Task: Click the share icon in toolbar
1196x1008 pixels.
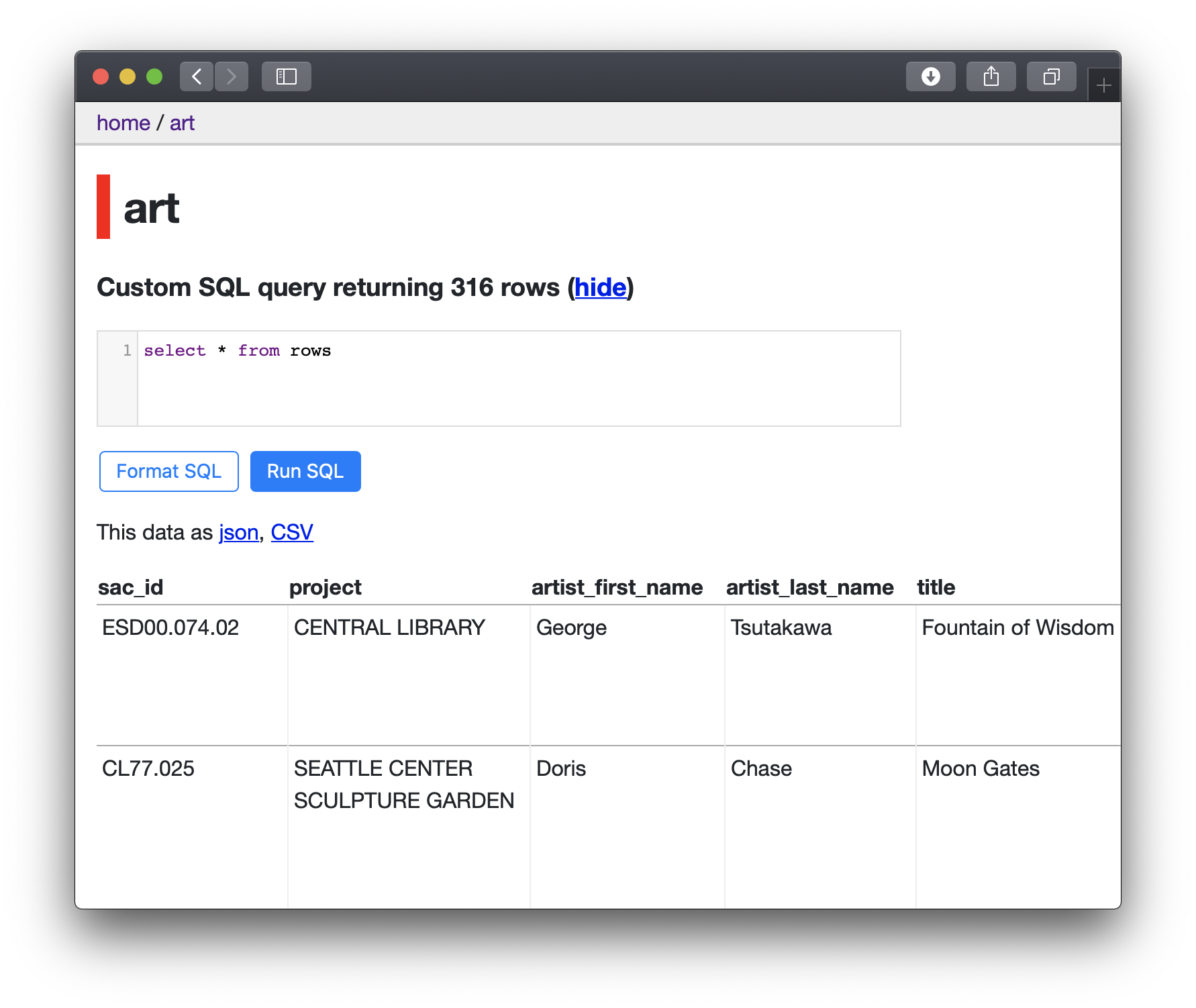Action: pos(991,77)
